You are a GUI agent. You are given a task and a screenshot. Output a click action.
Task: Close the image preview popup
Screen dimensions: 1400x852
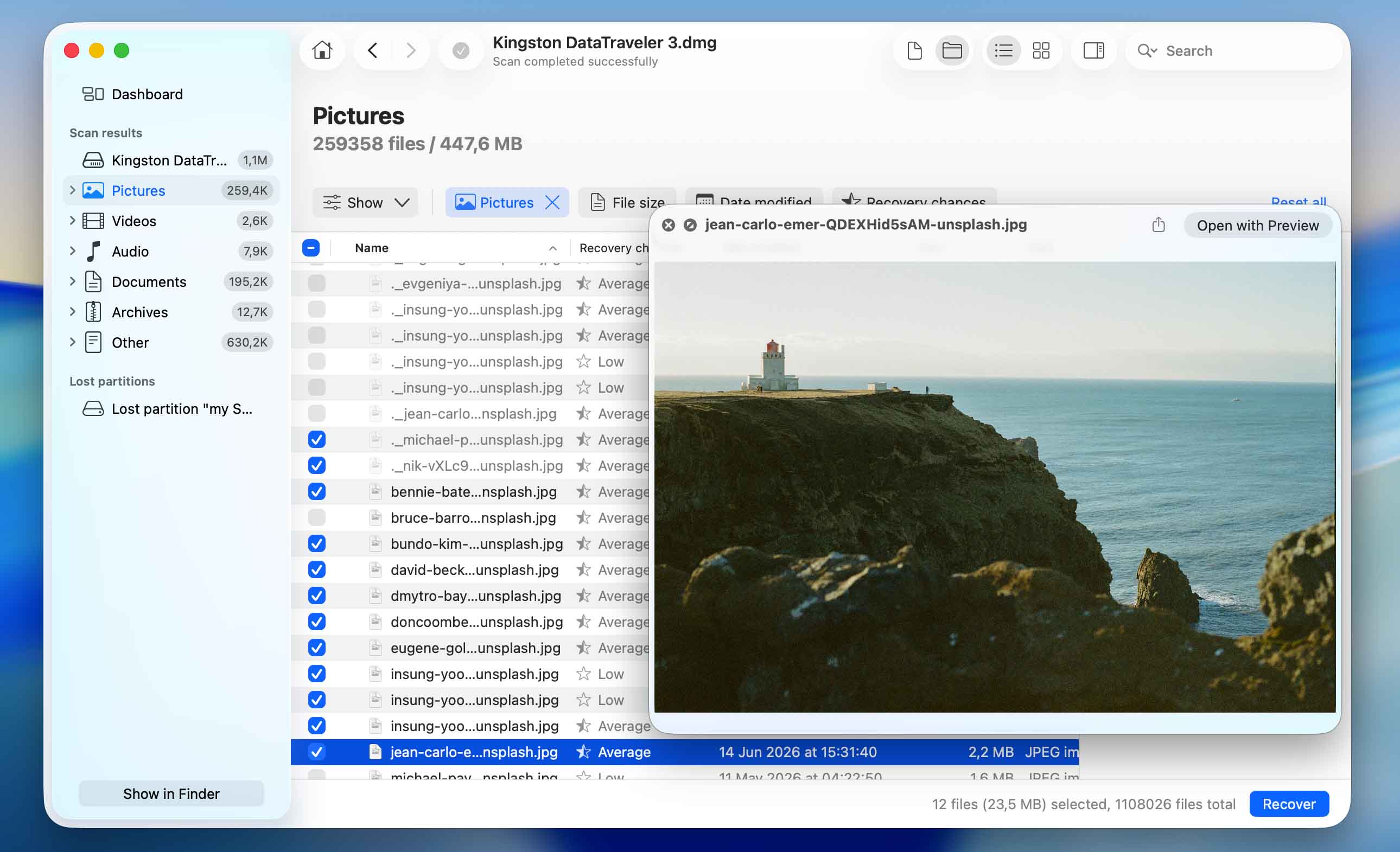coord(668,225)
